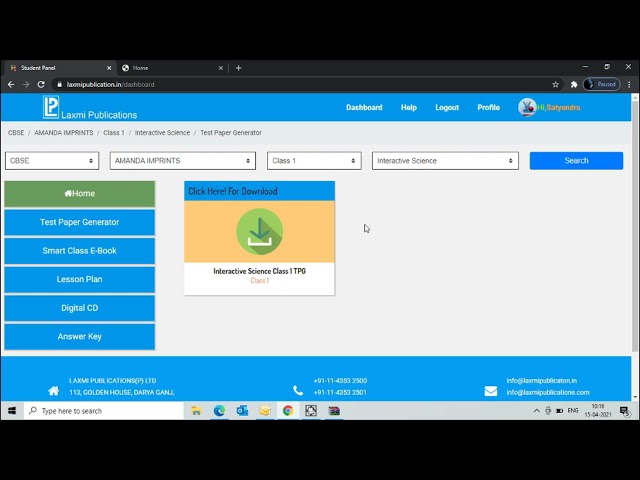Click Interactive Science Class 1 TPG title
This screenshot has height=480, width=640.
coord(259,271)
